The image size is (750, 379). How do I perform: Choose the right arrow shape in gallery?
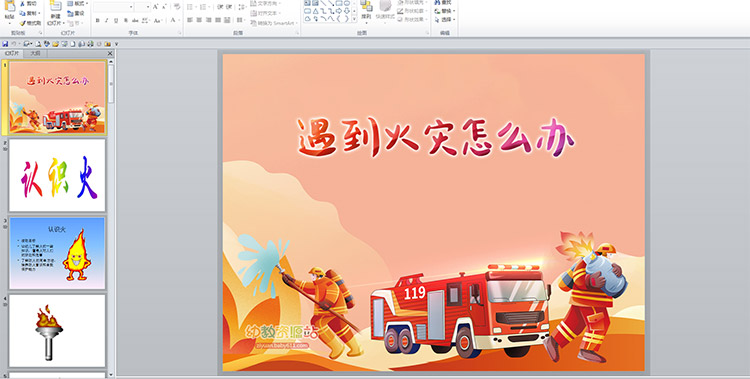(338, 11)
